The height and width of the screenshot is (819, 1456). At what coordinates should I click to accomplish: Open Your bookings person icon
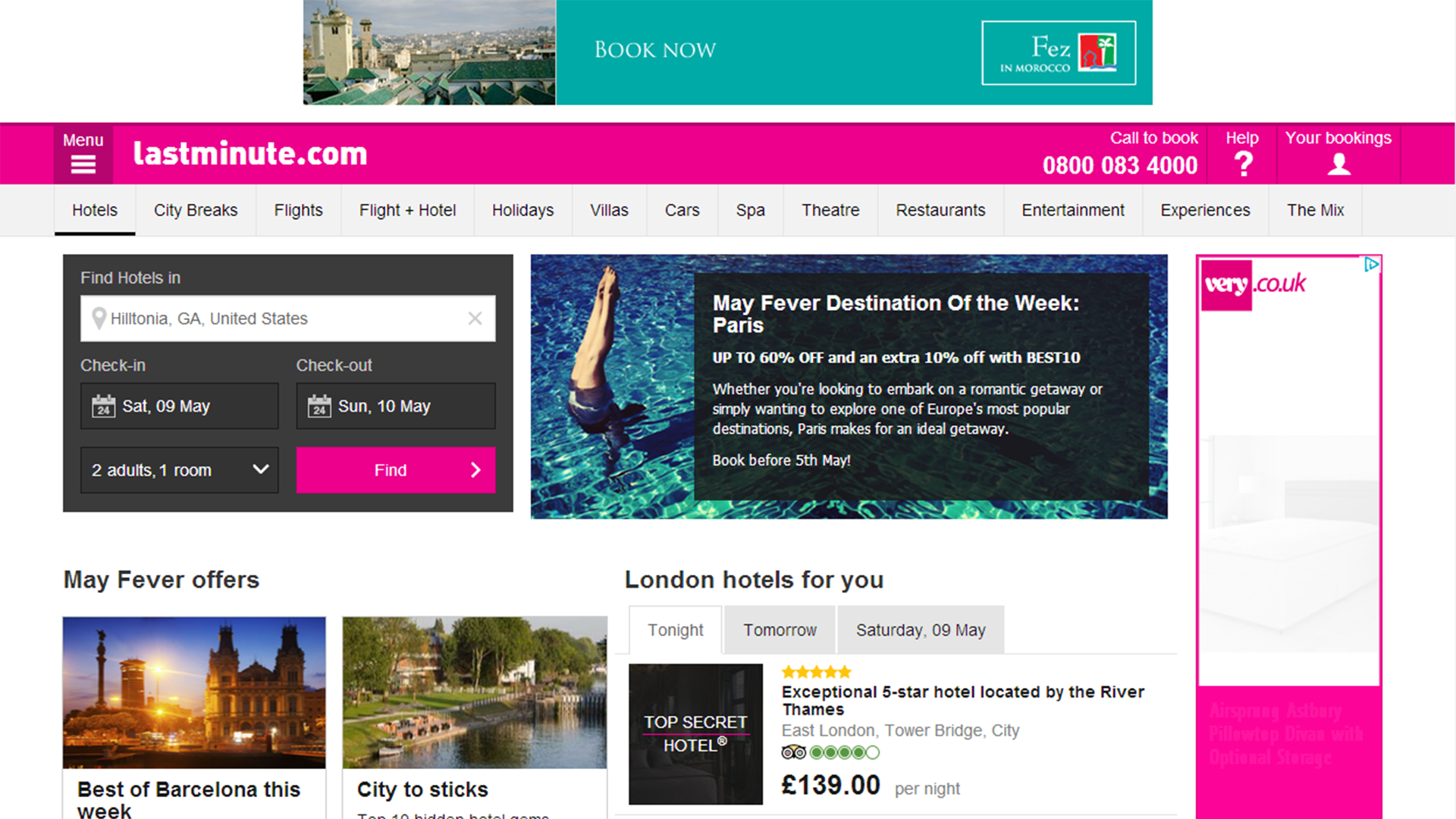1339,164
